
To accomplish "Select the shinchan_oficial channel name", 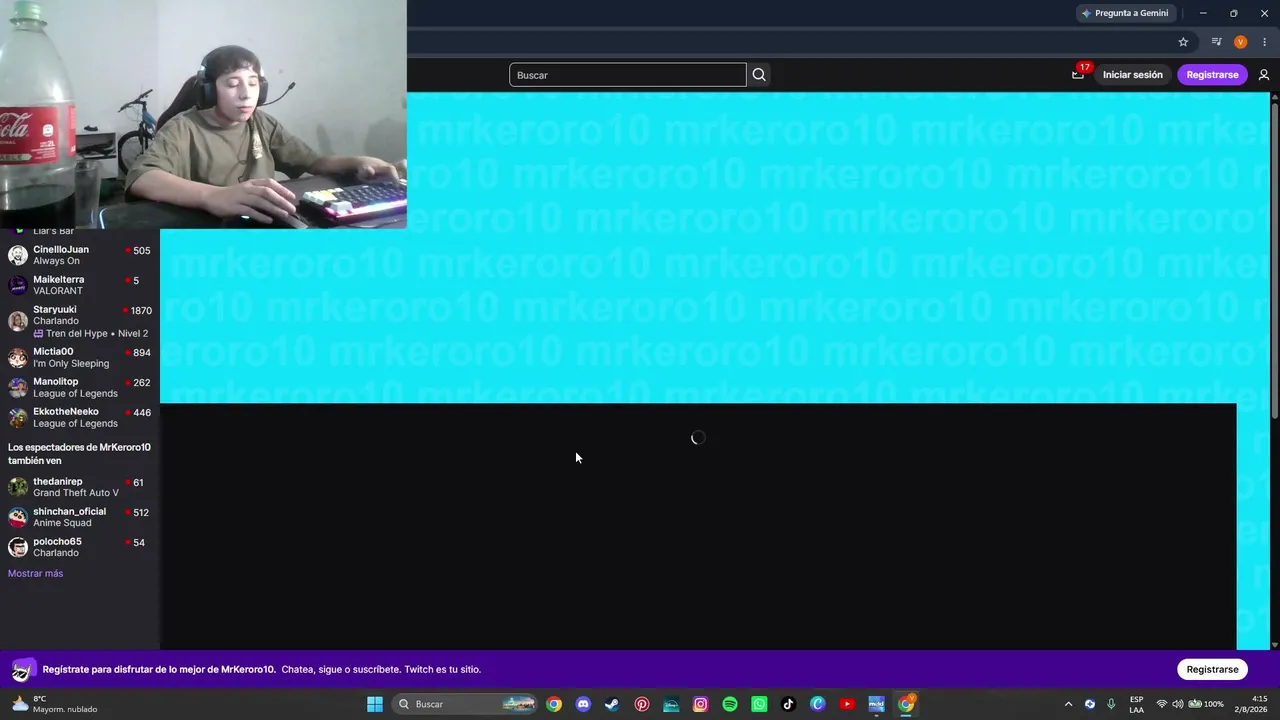I will coord(70,512).
